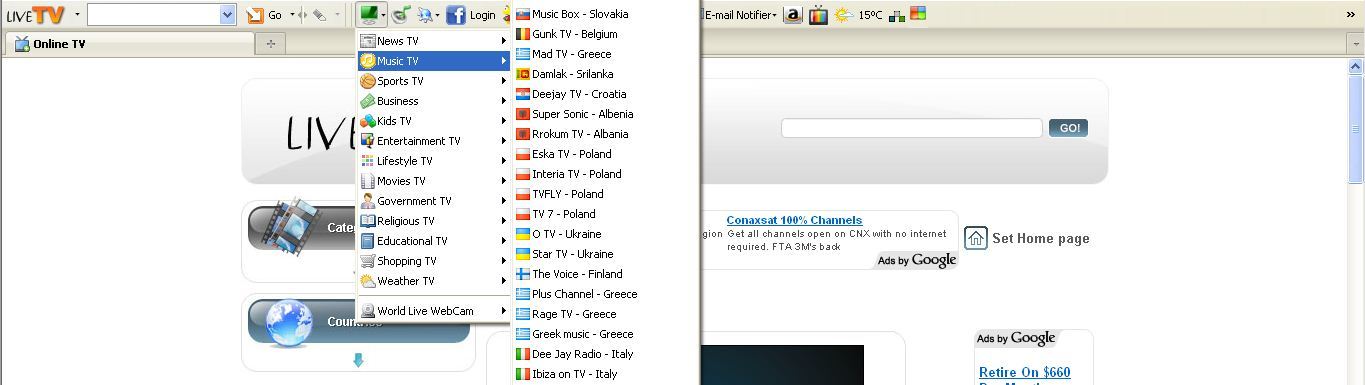This screenshot has height=385, width=1365.
Task: Open the Conaxsat 100% Channels ad link
Action: pos(794,220)
